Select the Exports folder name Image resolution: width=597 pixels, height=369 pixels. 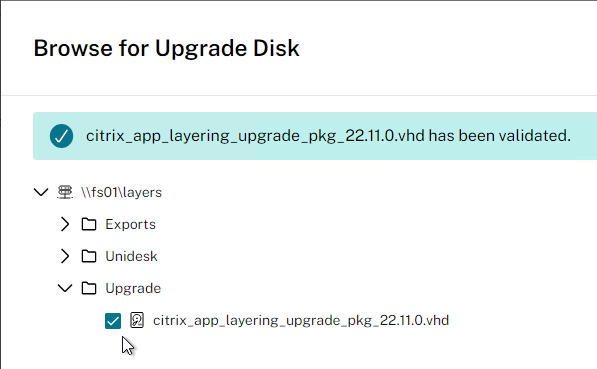click(131, 224)
